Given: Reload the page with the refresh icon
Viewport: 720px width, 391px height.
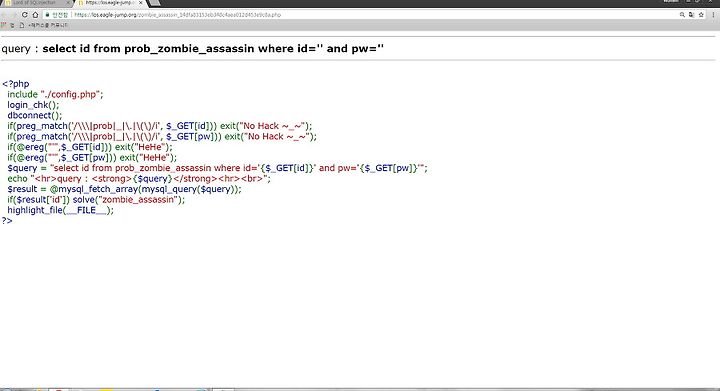Looking at the screenshot, I should pos(24,15).
